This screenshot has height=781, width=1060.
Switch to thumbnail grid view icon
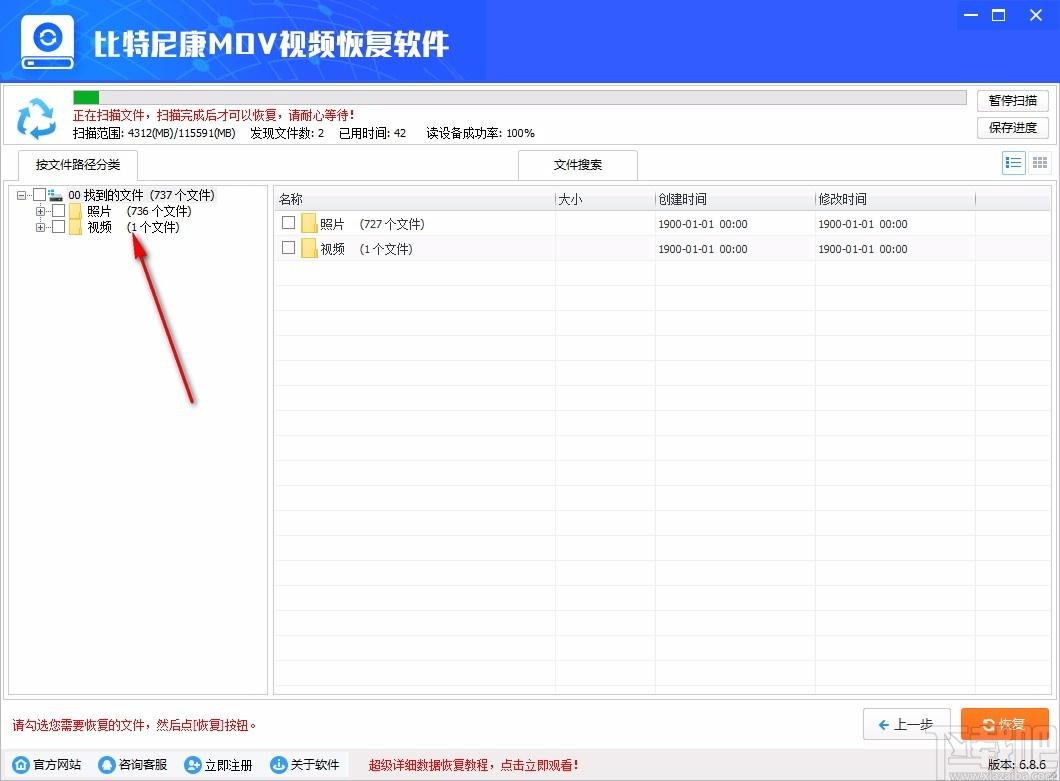[1040, 163]
